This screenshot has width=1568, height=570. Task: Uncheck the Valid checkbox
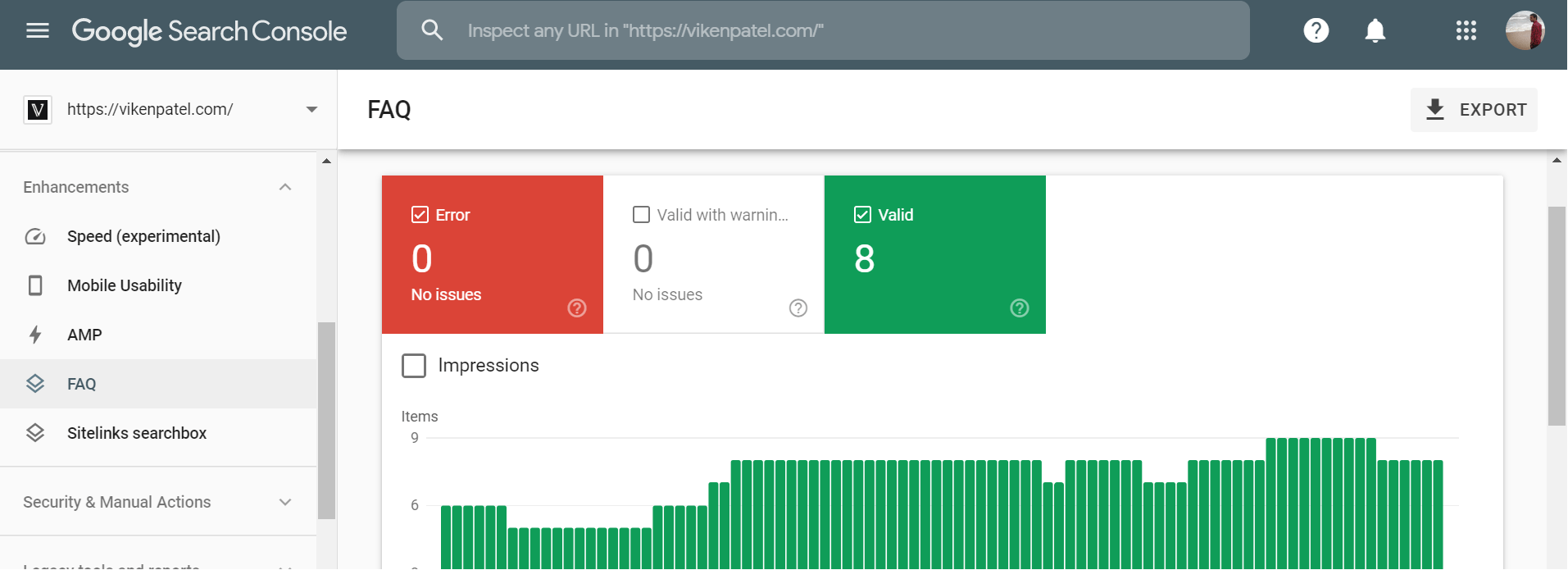click(862, 215)
